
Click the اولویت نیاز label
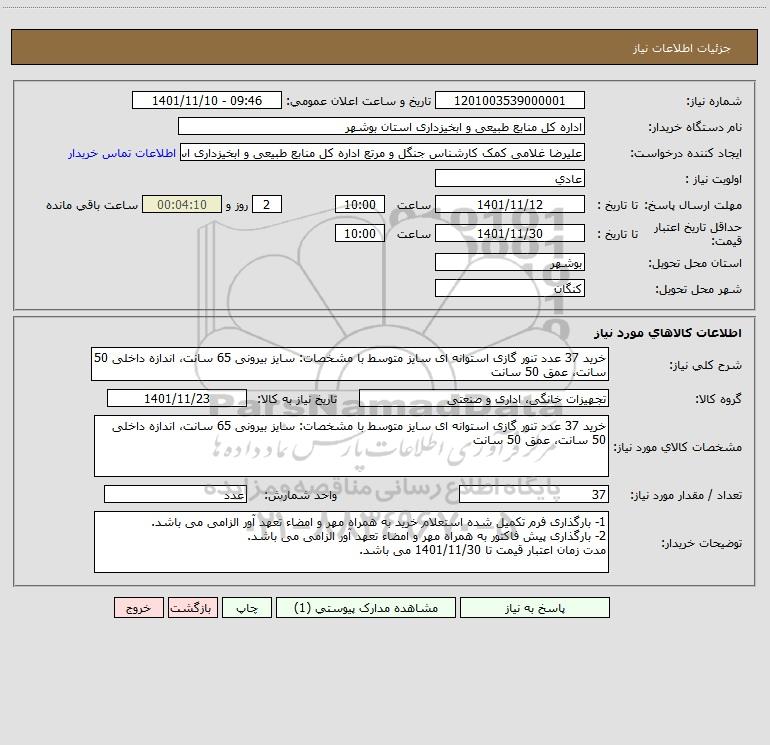[x=714, y=180]
